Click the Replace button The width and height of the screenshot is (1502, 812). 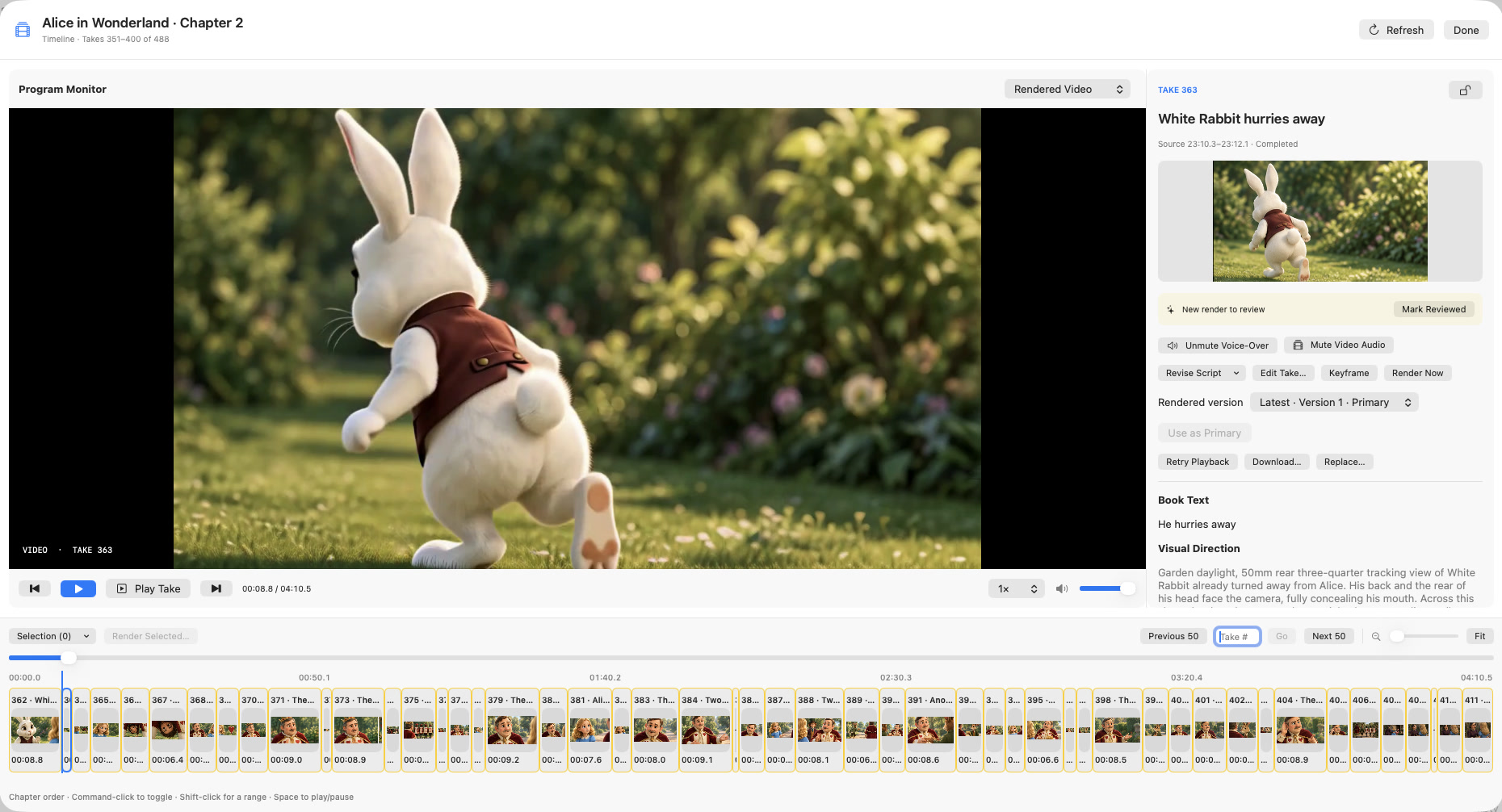[1345, 463]
